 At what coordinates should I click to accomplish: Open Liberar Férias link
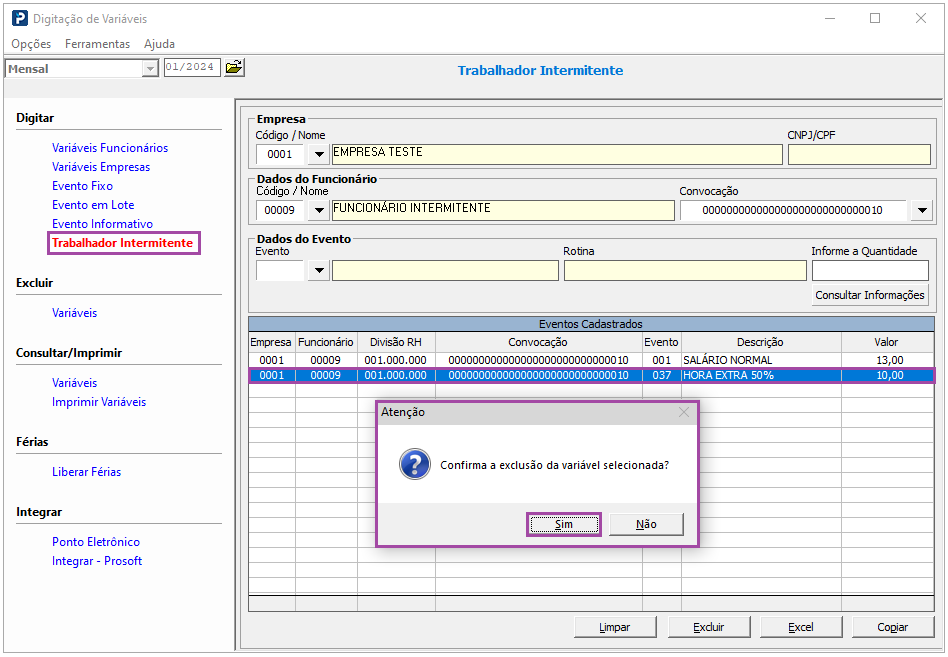[x=86, y=471]
